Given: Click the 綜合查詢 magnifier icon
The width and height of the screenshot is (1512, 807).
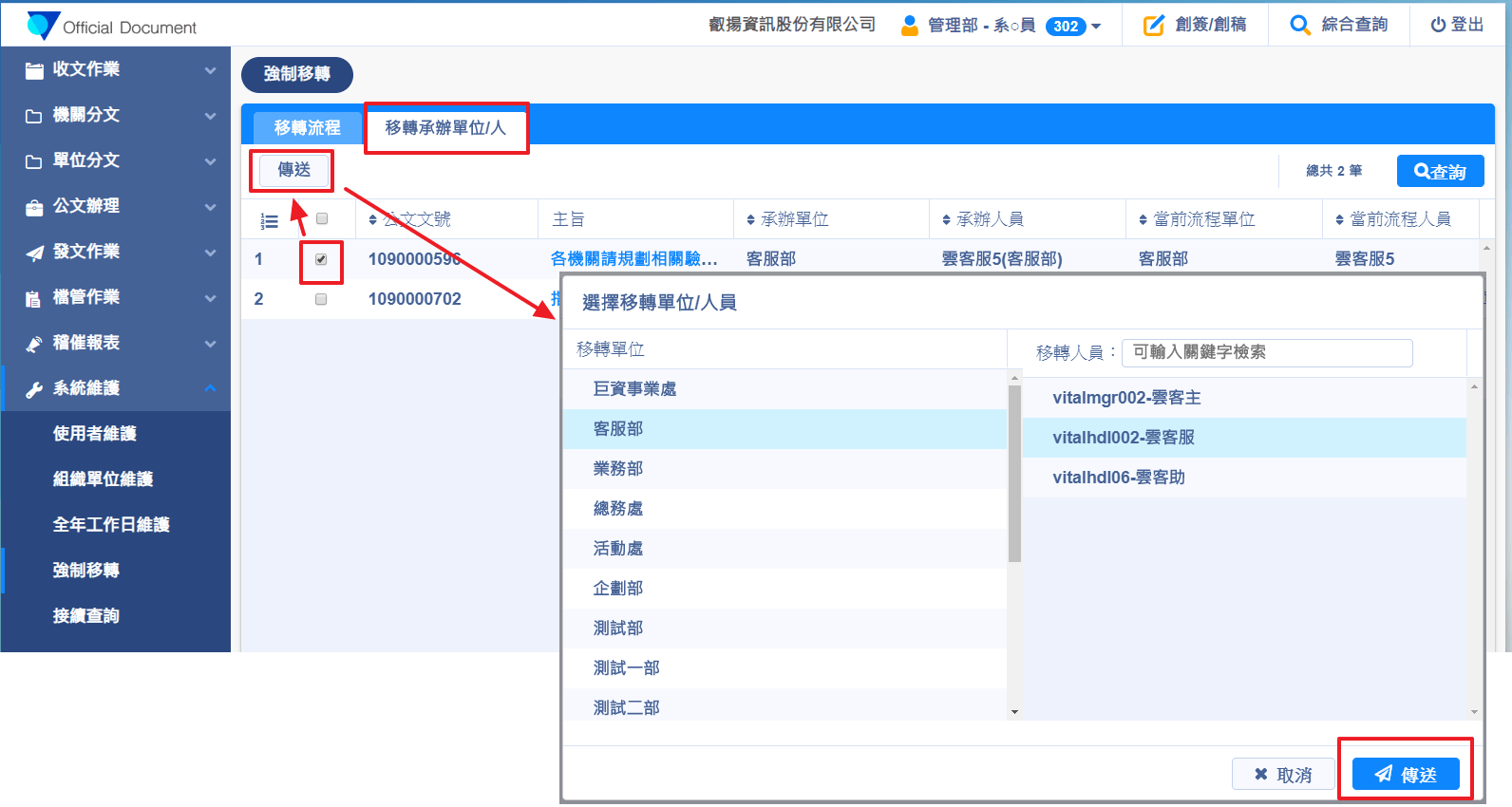Looking at the screenshot, I should [x=1299, y=26].
